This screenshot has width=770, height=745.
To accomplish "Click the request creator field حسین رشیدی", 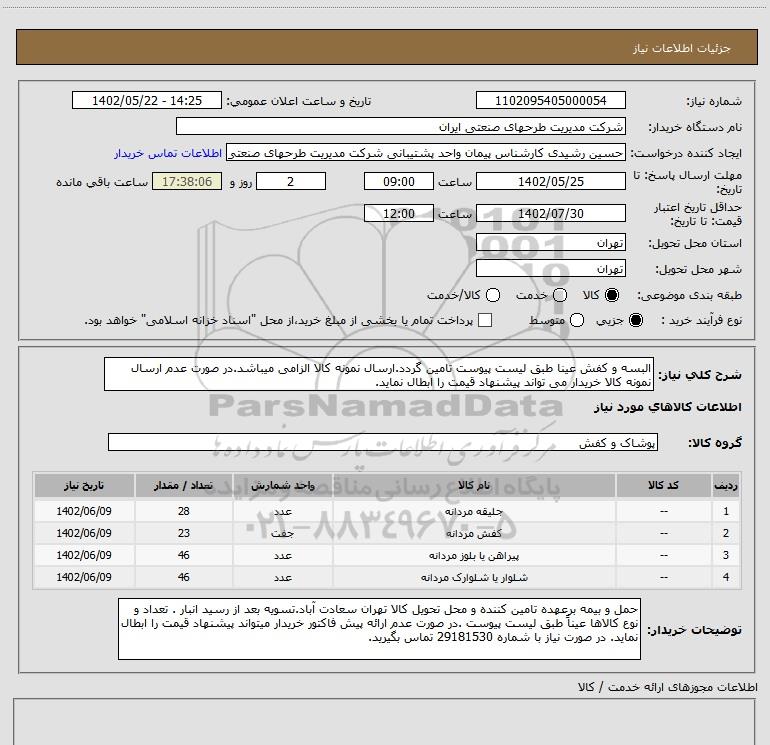I will 426,153.
